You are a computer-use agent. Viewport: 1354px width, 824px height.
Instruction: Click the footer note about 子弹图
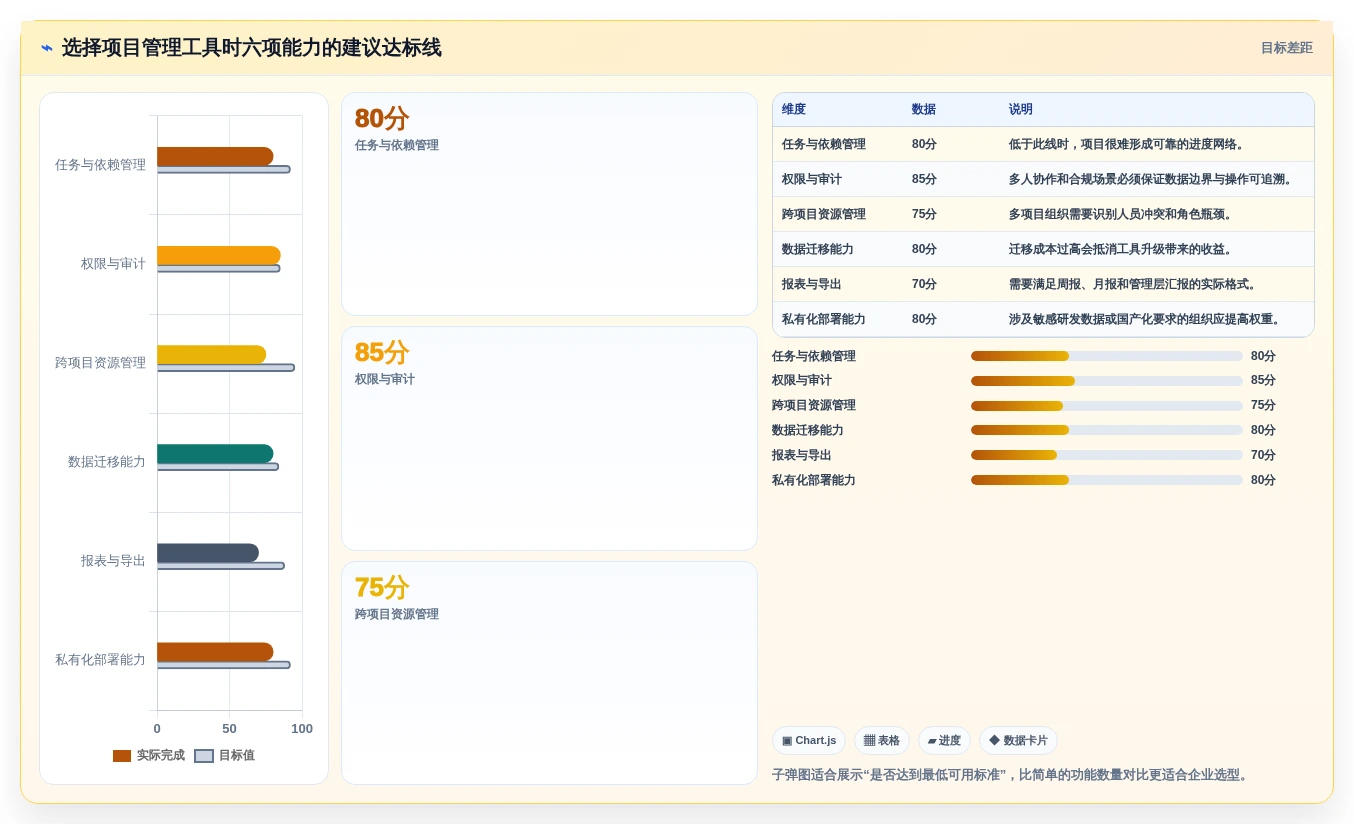click(x=1012, y=775)
